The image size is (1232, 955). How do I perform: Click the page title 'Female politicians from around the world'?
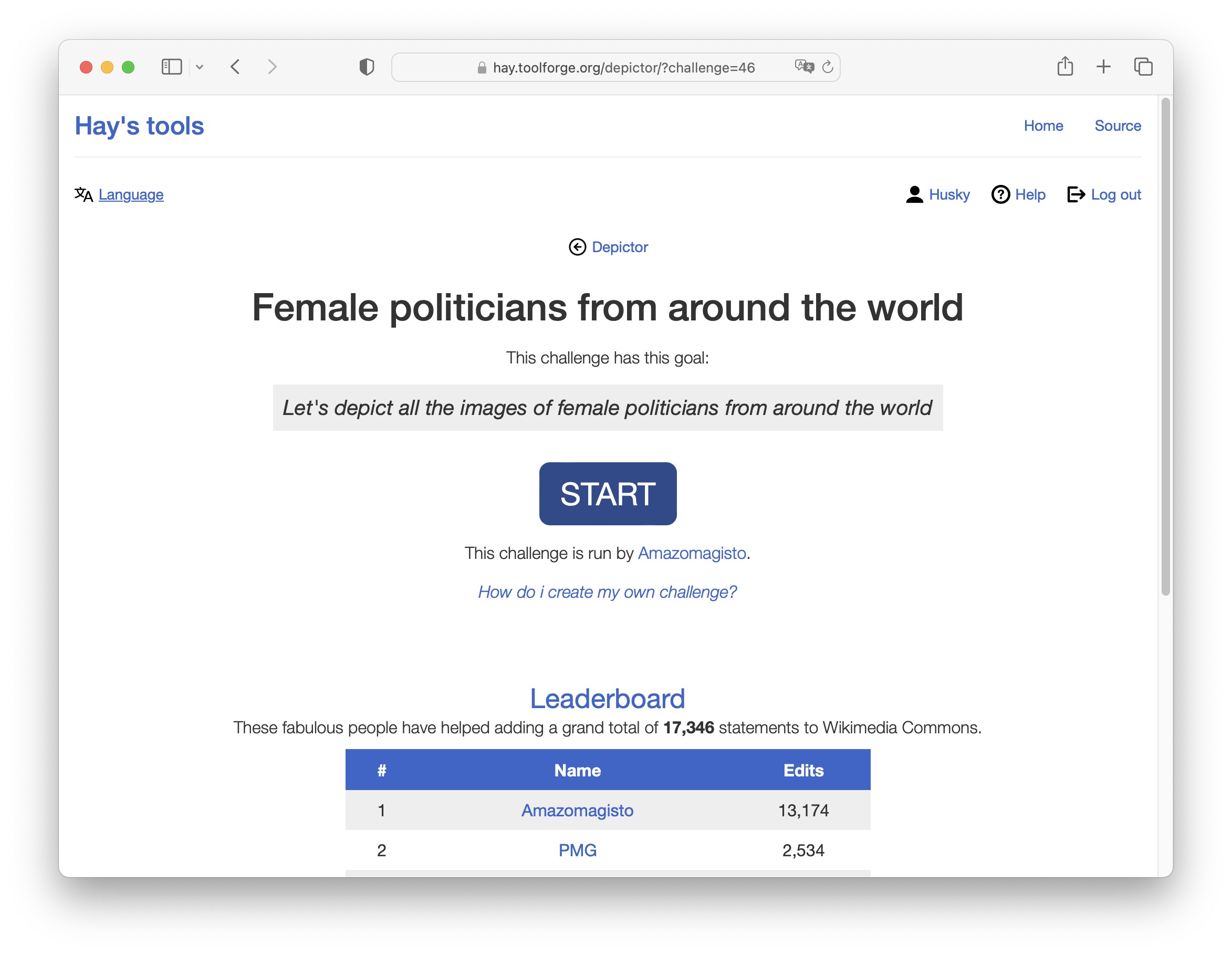(608, 308)
